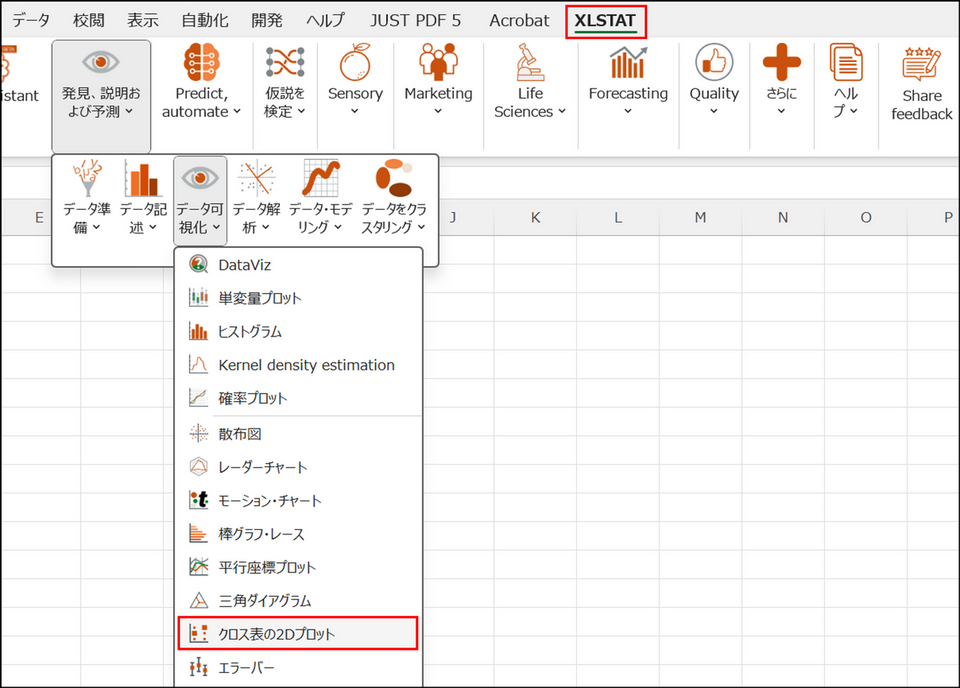The width and height of the screenshot is (960, 688).
Task: Choose ヒストグラム in the visualization menu
Action: [x=250, y=331]
